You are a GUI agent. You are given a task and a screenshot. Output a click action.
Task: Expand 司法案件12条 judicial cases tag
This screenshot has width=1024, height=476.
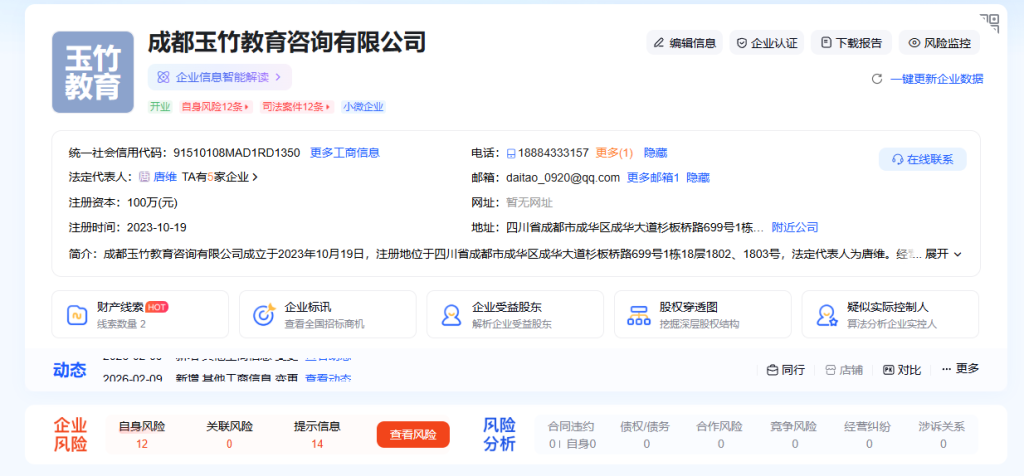[x=297, y=107]
